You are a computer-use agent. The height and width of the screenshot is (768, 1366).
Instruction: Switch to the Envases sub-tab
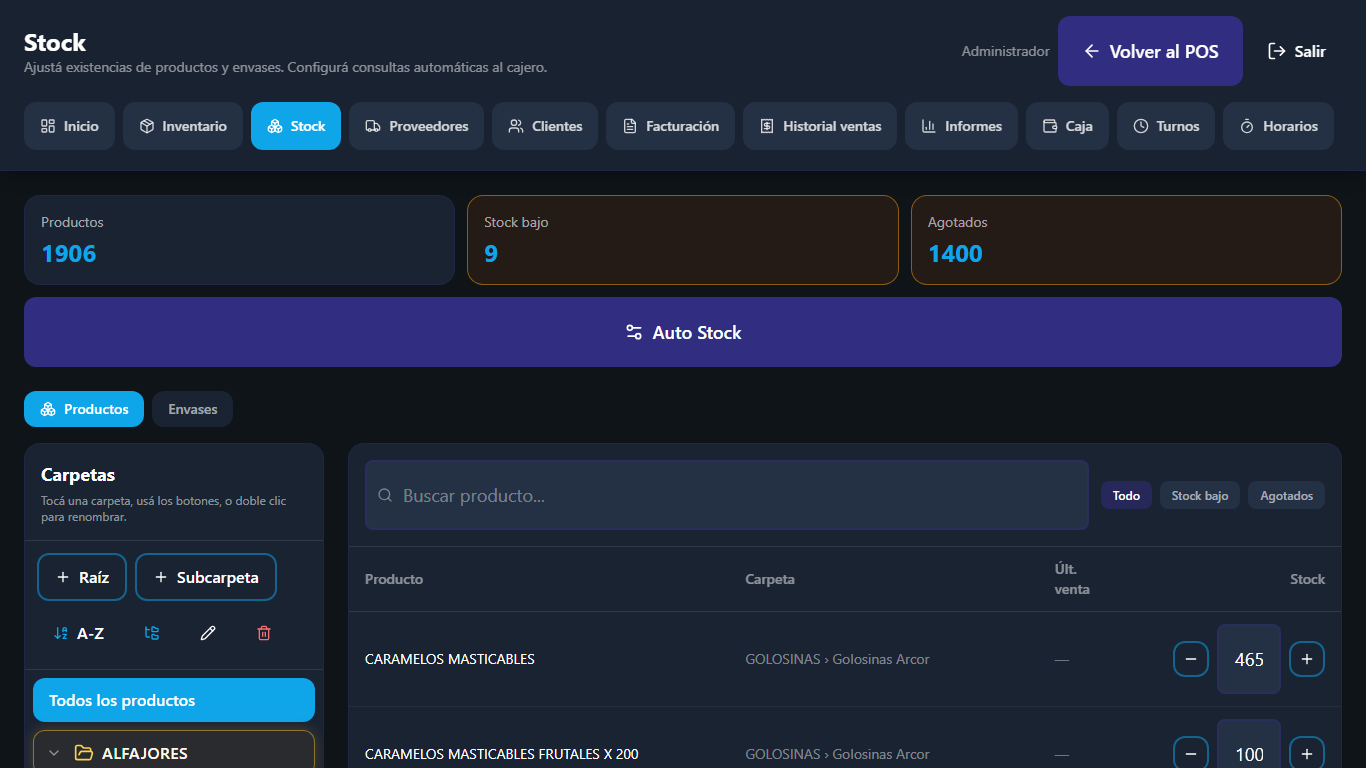(192, 409)
